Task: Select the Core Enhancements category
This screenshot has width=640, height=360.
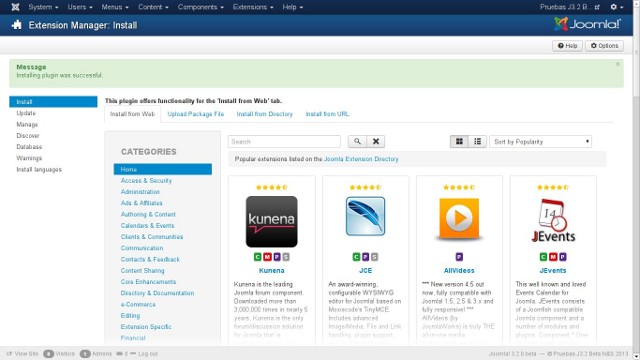Action: pyautogui.click(x=148, y=282)
